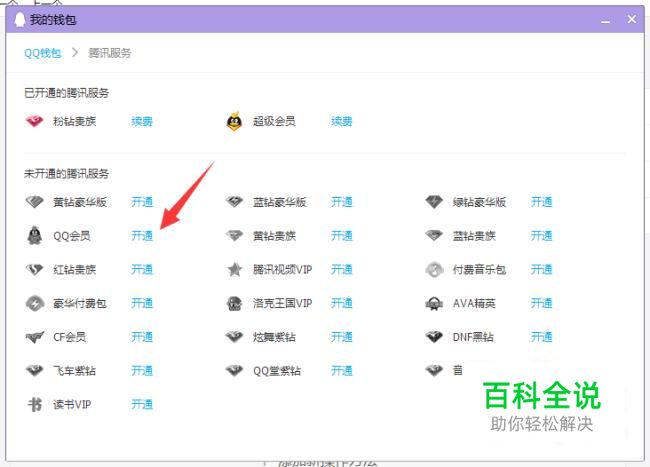Click the 黄钻豪华版 diamond icon

click(34, 202)
